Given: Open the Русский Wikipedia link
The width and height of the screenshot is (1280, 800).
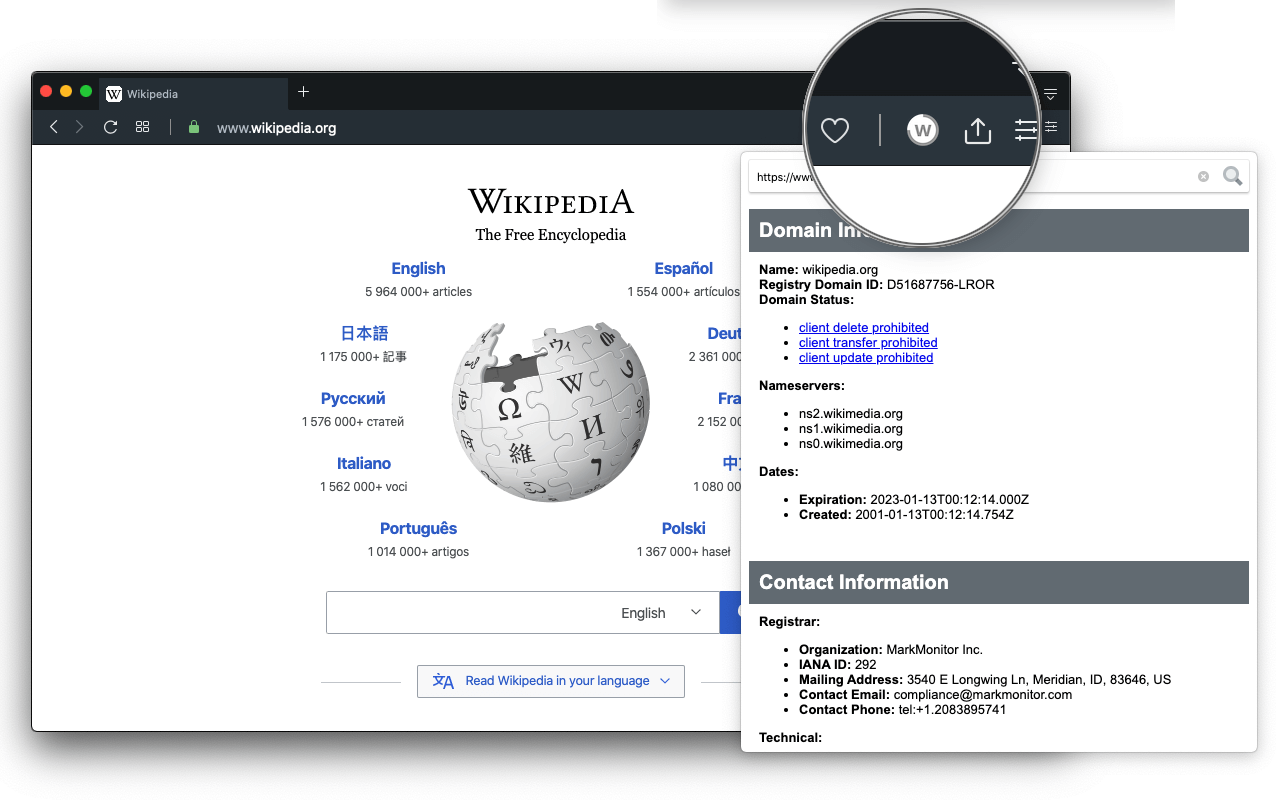Looking at the screenshot, I should point(353,398).
